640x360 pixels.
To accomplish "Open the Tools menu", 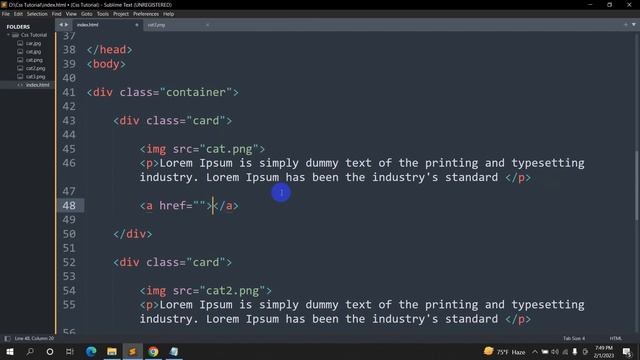I will tap(103, 14).
